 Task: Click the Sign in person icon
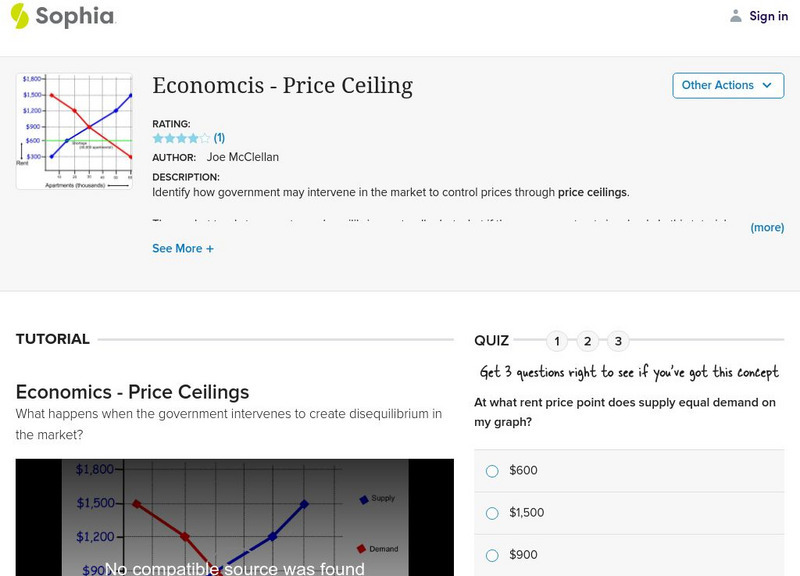[734, 15]
